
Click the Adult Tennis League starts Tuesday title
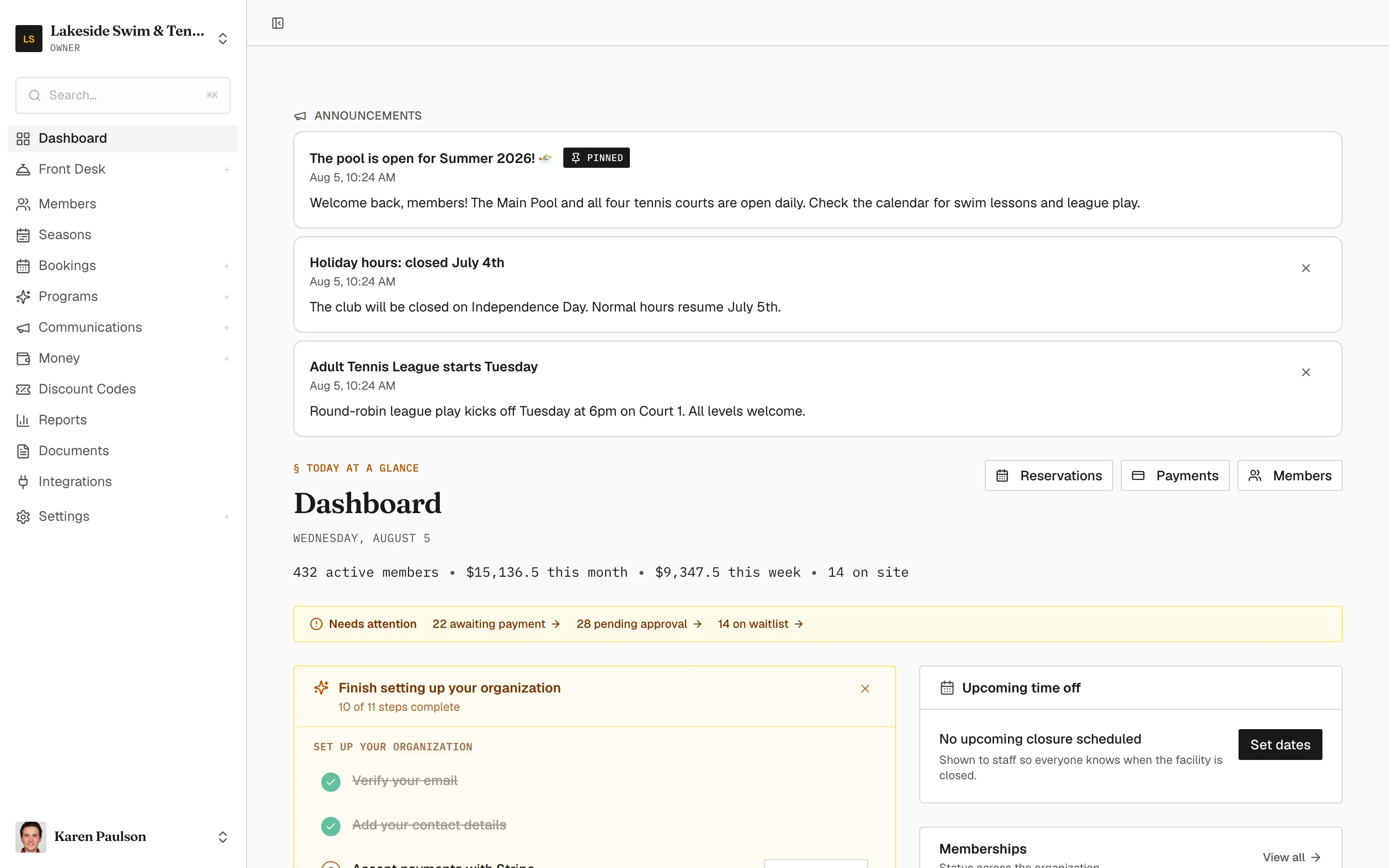coord(423,367)
